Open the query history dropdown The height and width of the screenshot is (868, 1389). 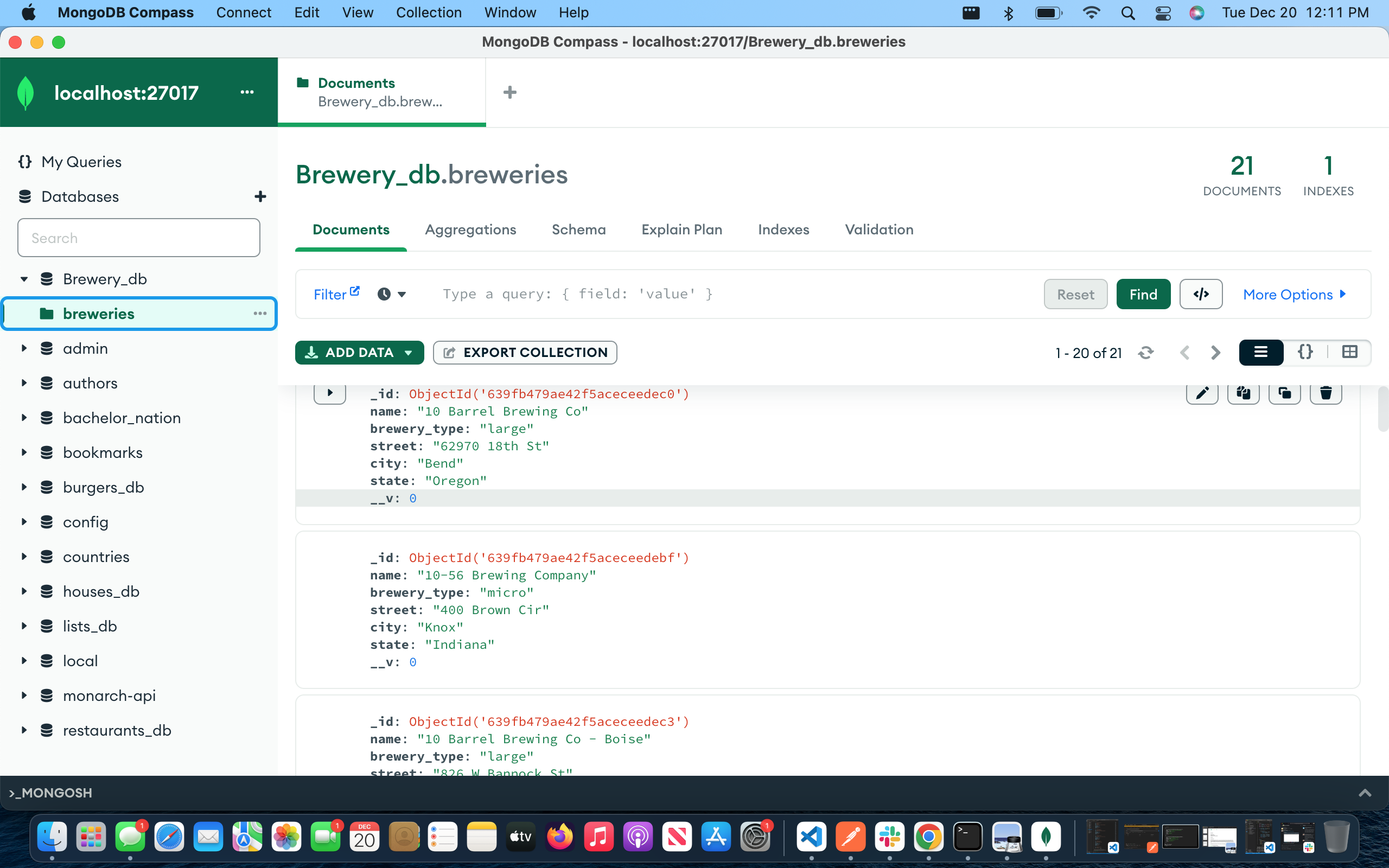[x=392, y=295]
